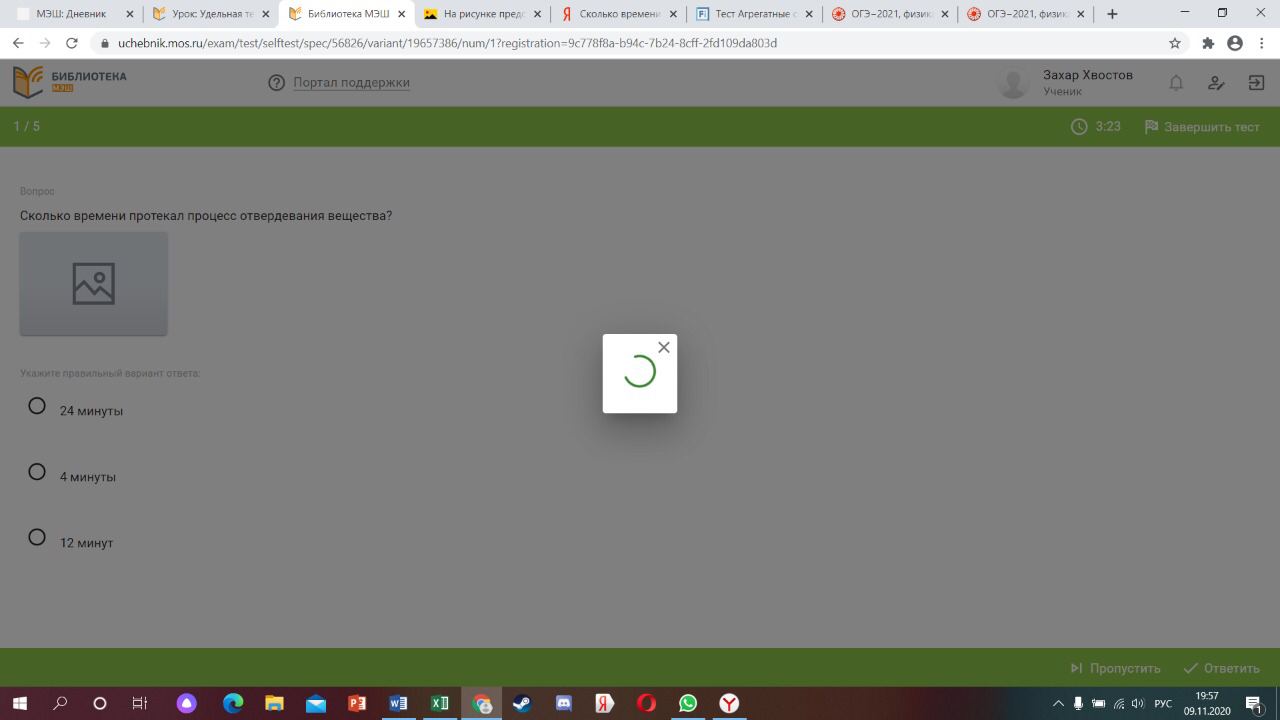Select the 4 минуты answer option

coord(37,472)
